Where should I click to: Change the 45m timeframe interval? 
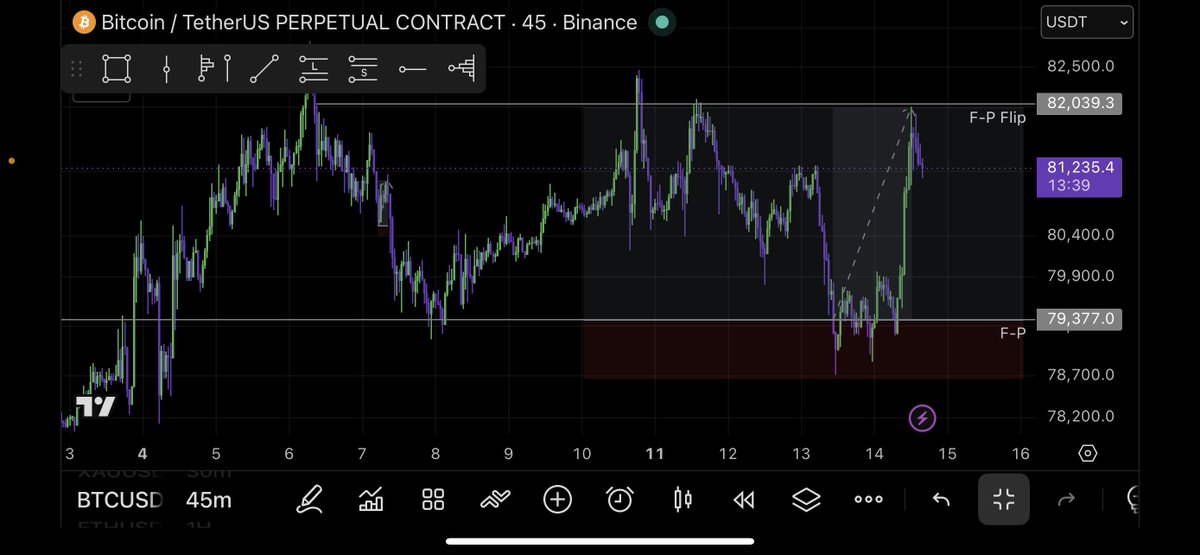click(208, 499)
